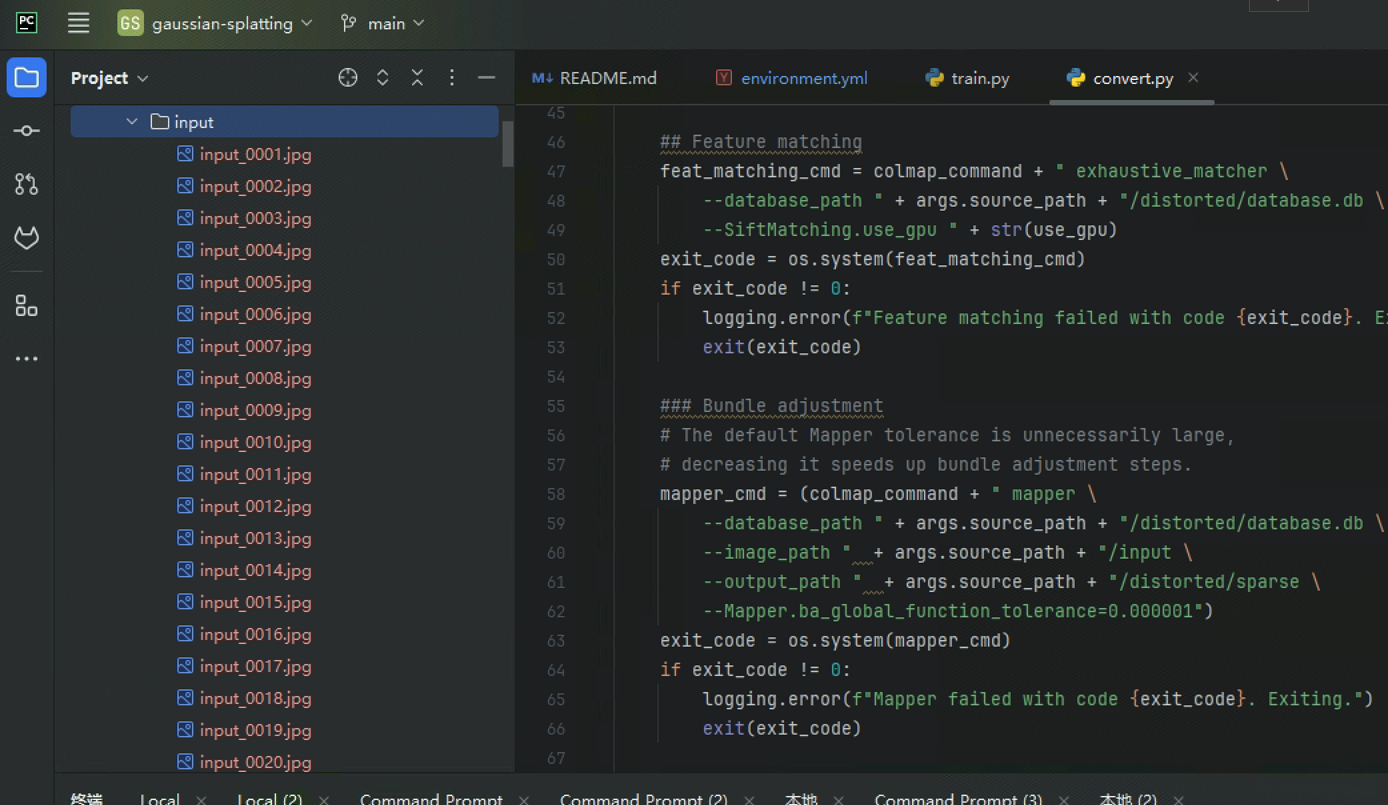Open the Project view mode dropdown
1388x805 pixels.
click(x=110, y=78)
